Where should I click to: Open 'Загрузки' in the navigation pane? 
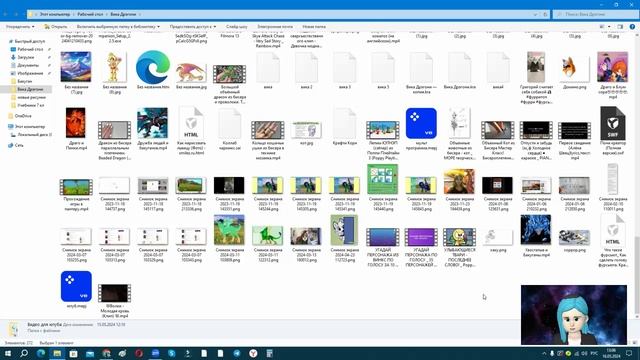[26, 58]
